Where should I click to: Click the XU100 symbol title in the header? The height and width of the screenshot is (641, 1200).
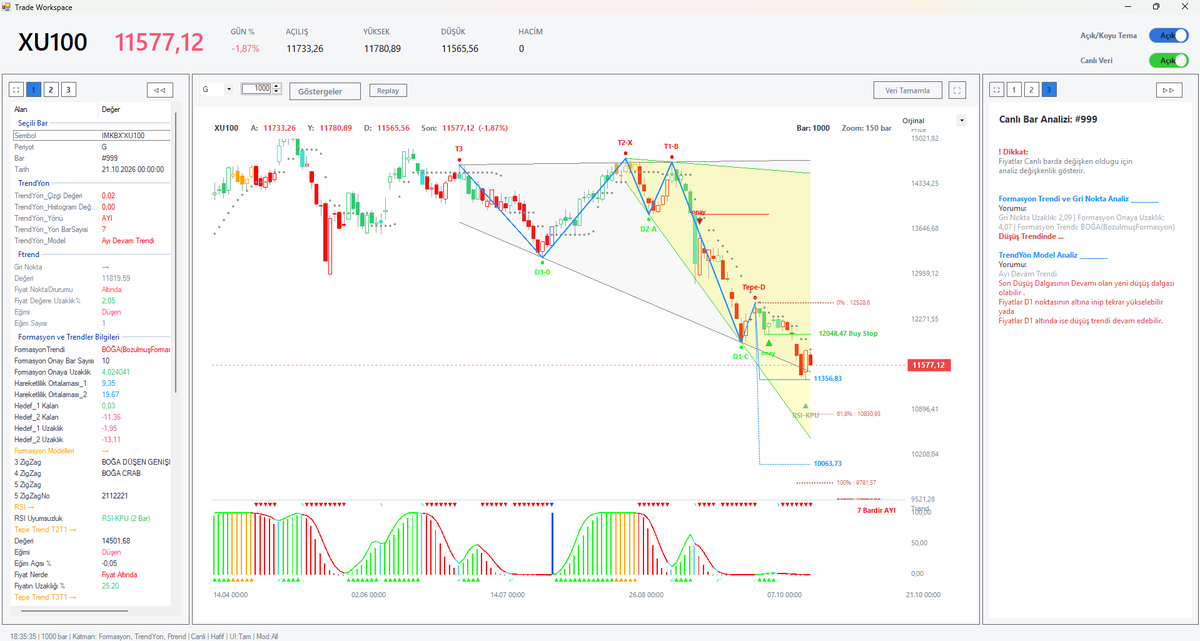pyautogui.click(x=52, y=43)
